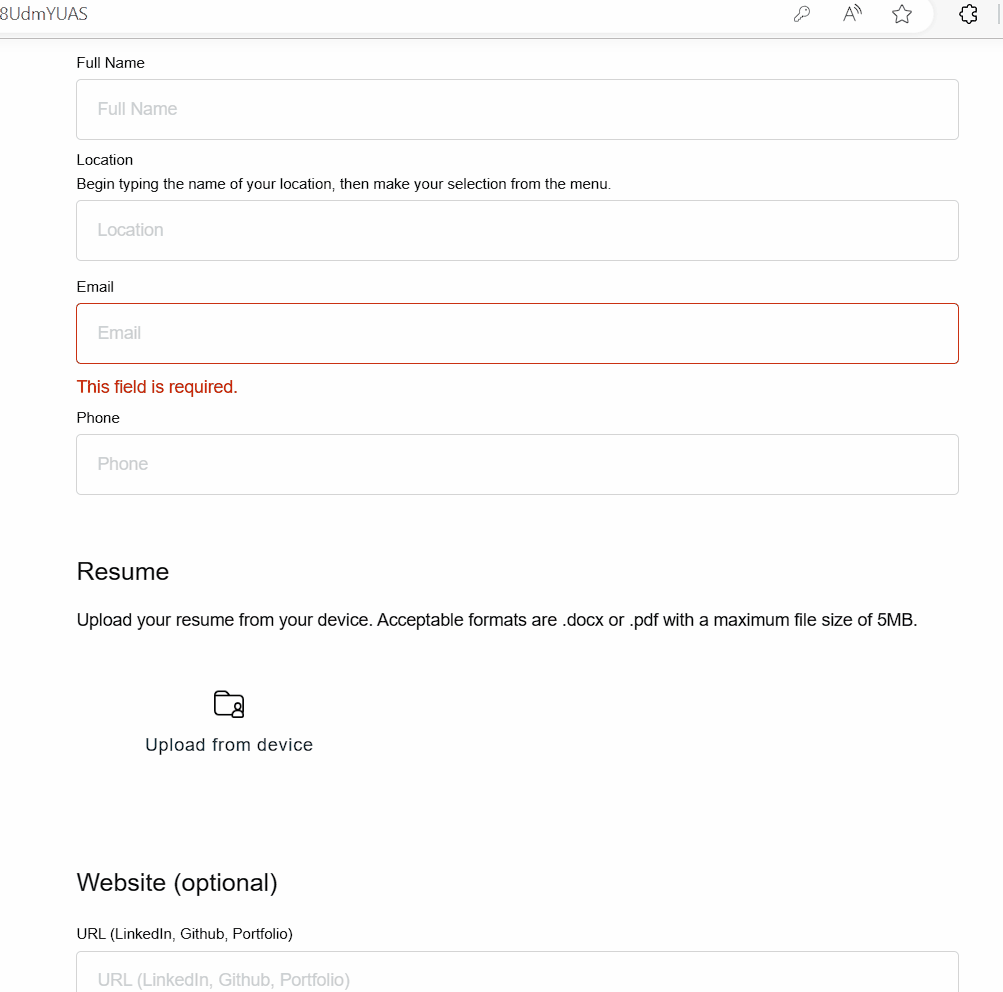Select the 8UdmYUAS browser tab
The height and width of the screenshot is (992, 1003).
coord(44,14)
